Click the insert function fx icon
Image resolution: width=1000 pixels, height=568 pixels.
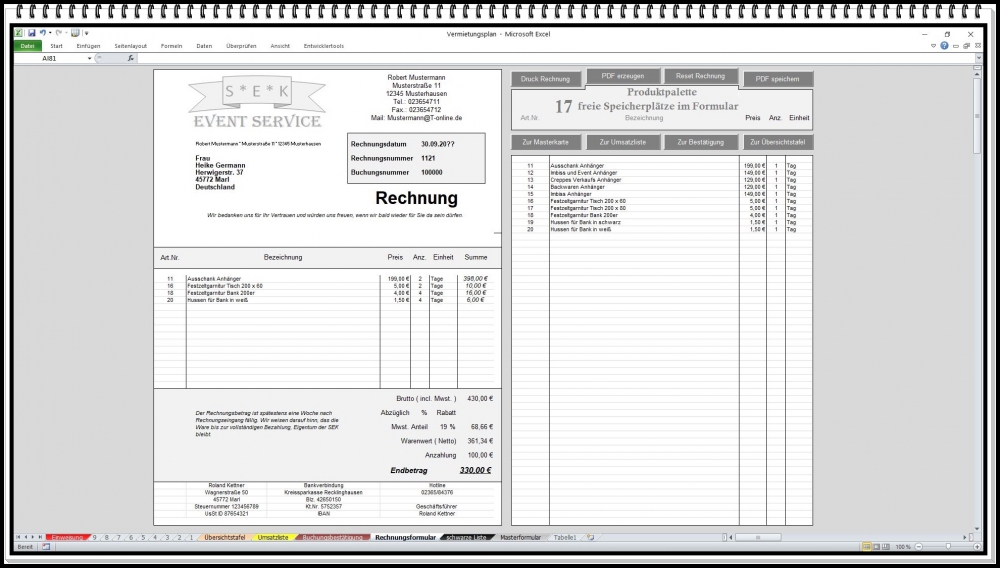pyautogui.click(x=130, y=58)
